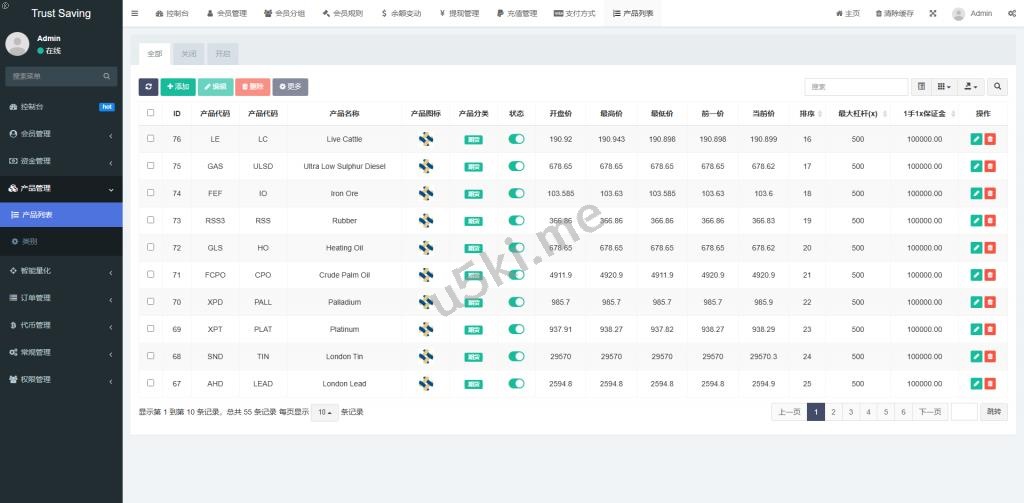Click the refresh table icon button
Image resolution: width=1024 pixels, height=503 pixels.
click(x=148, y=87)
